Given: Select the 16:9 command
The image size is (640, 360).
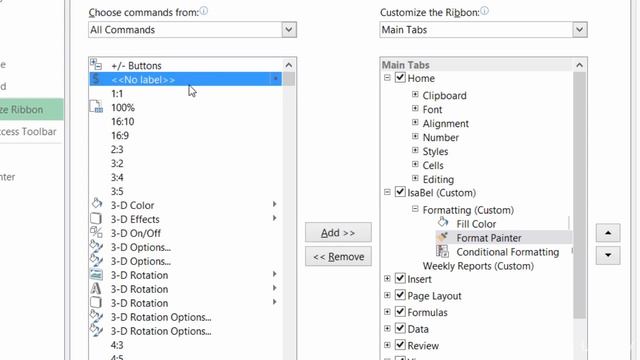Looking at the screenshot, I should [x=120, y=136].
